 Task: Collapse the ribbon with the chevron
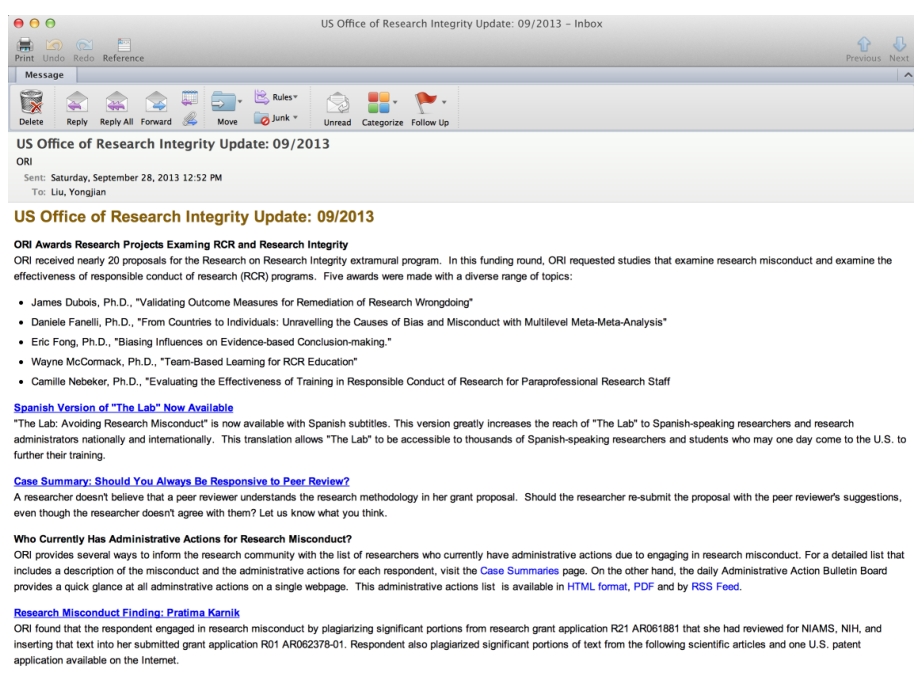908,75
